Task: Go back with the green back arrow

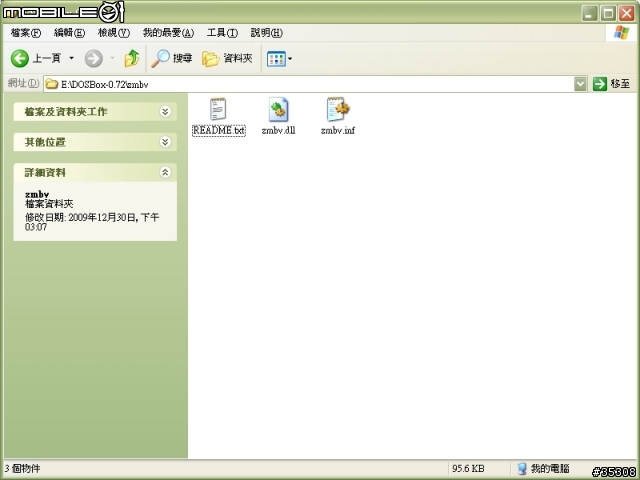Action: coord(20,58)
